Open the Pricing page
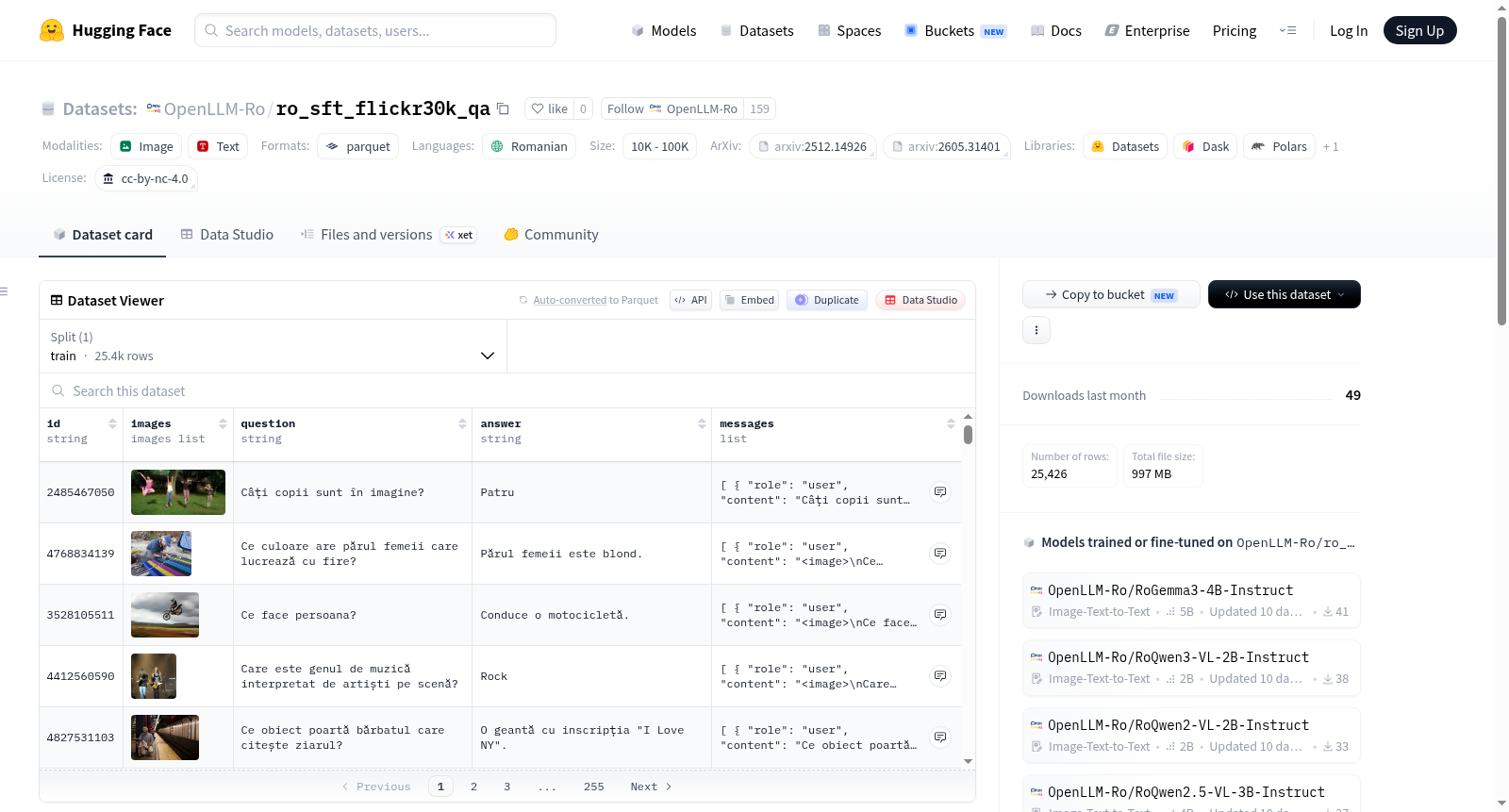Screen dimensions: 1509x812 [1235, 30]
